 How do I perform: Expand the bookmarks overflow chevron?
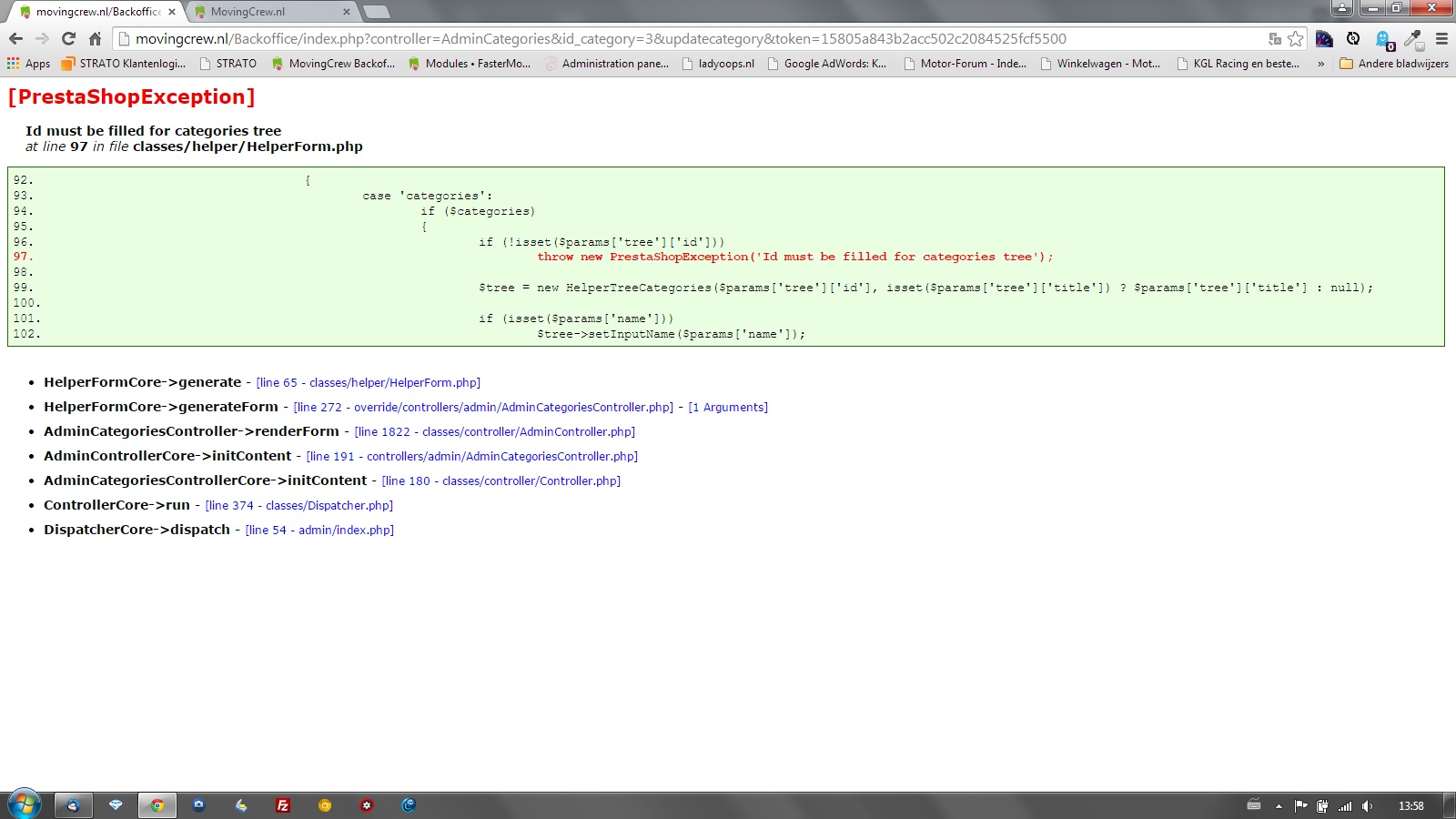pos(1321,64)
